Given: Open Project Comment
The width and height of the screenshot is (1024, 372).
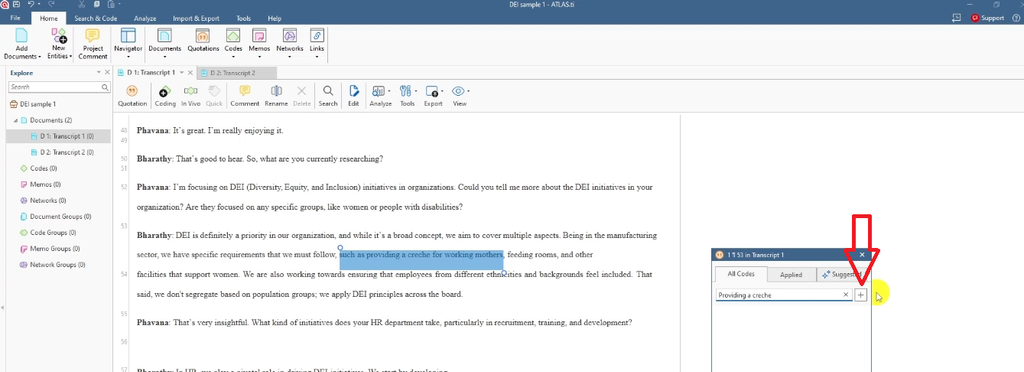Looking at the screenshot, I should (x=93, y=44).
